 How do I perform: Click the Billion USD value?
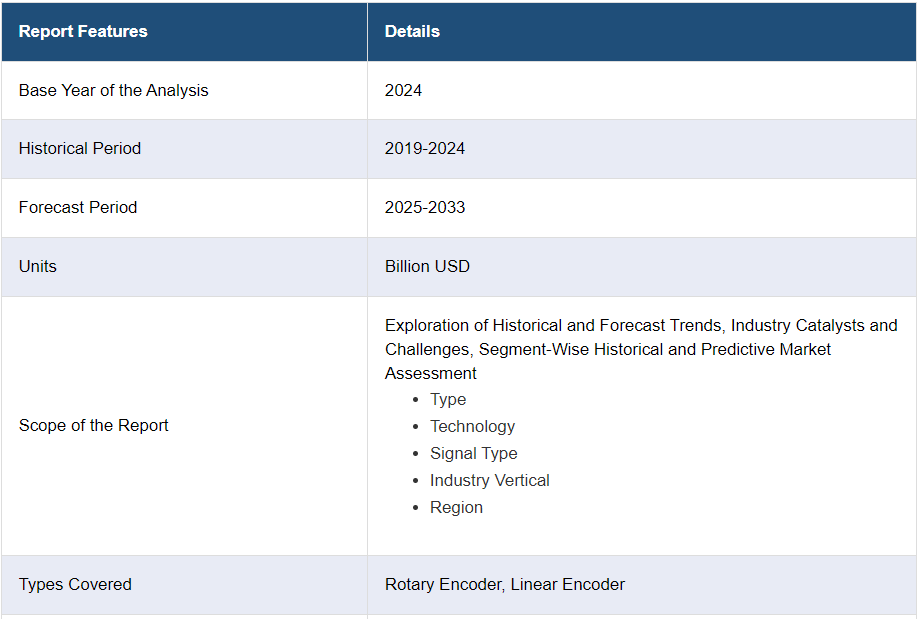coord(427,266)
